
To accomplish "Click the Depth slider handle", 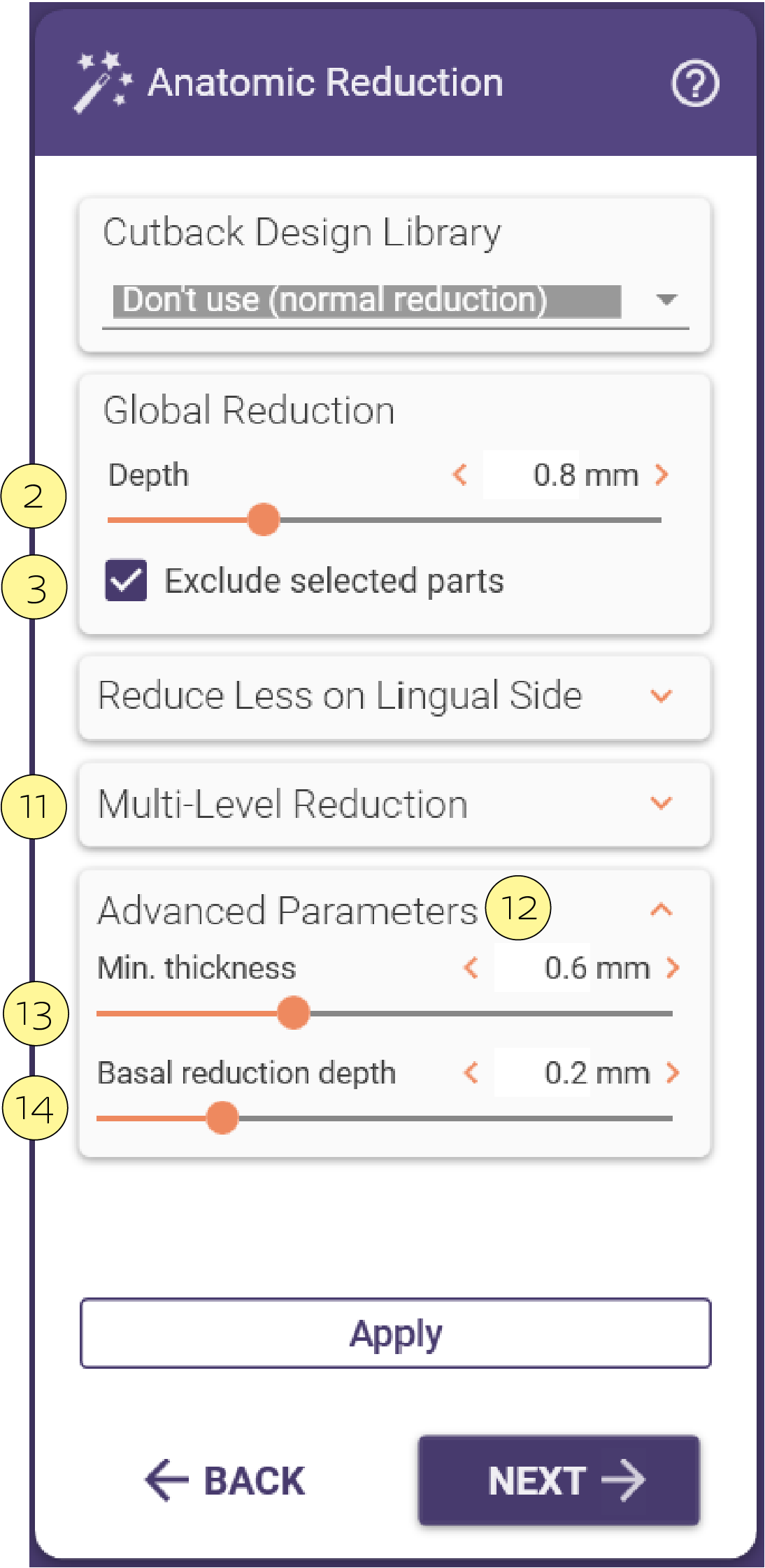I will coord(264,519).
